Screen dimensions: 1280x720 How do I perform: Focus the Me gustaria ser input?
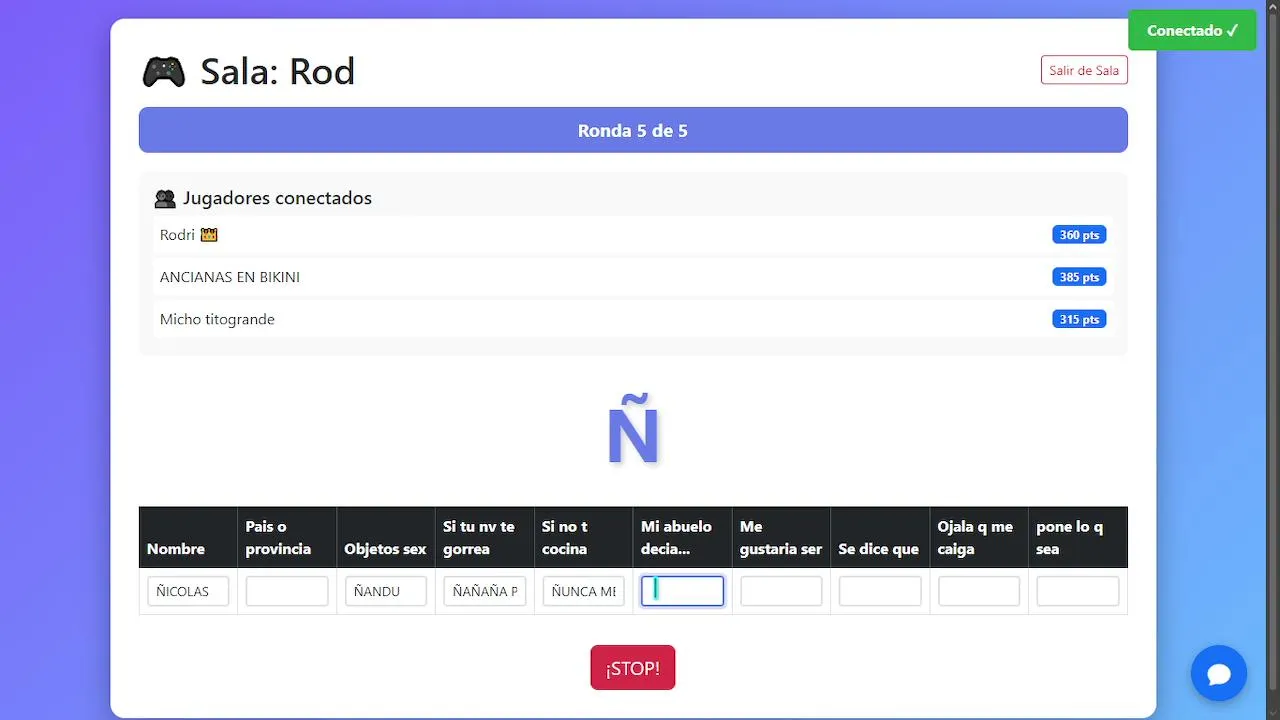781,591
